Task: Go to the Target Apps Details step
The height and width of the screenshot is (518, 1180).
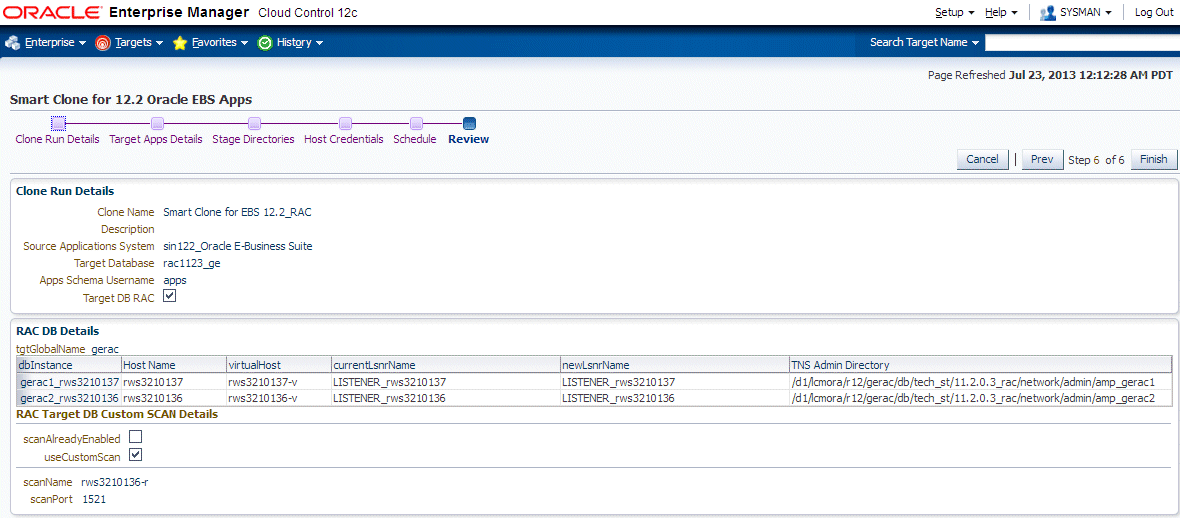Action: coord(156,139)
